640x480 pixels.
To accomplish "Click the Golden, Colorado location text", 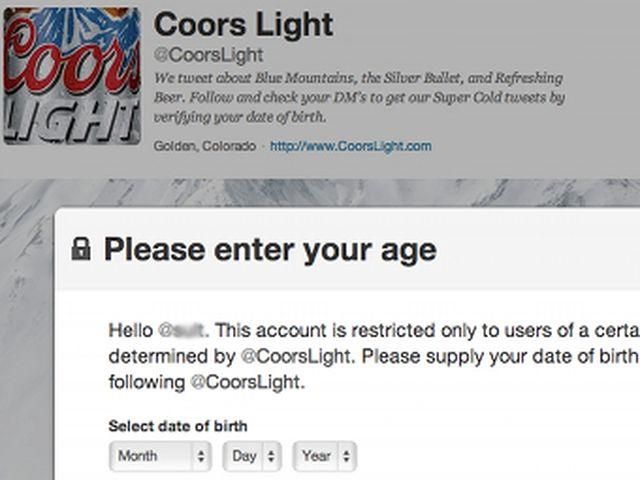I will point(205,146).
